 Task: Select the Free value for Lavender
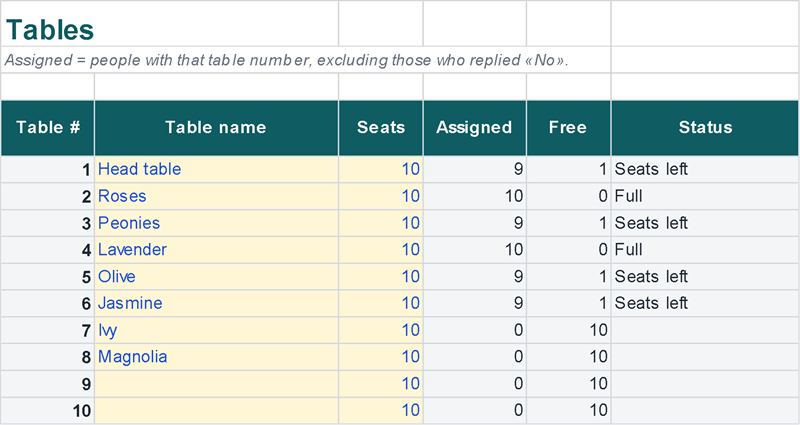coord(568,250)
